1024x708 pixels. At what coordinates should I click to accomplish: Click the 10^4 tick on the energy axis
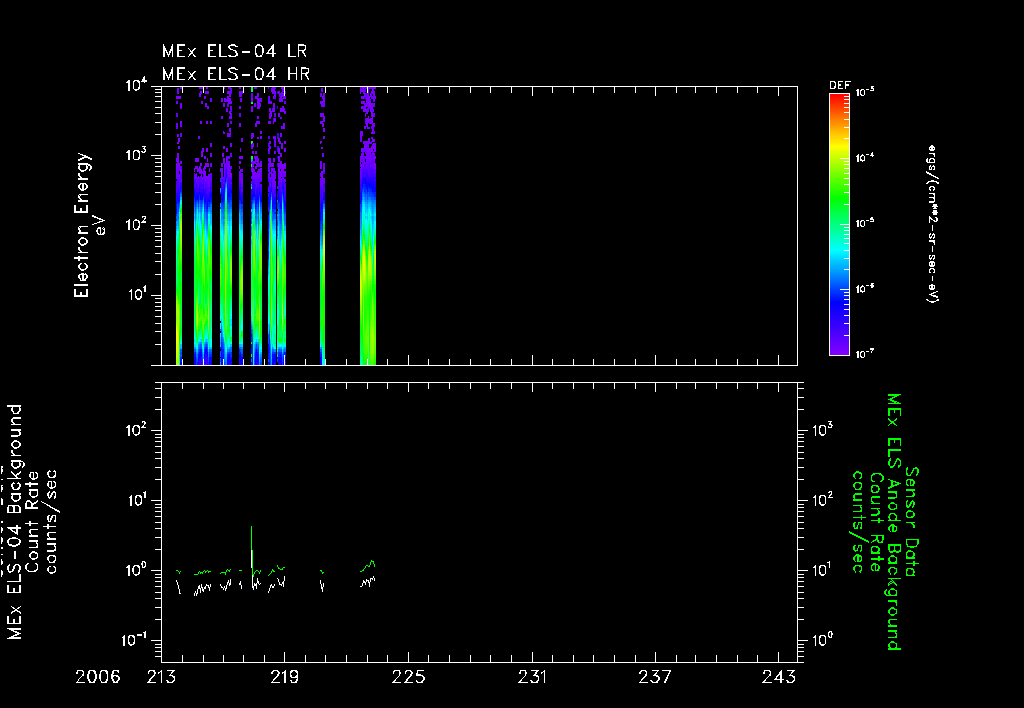[136, 86]
